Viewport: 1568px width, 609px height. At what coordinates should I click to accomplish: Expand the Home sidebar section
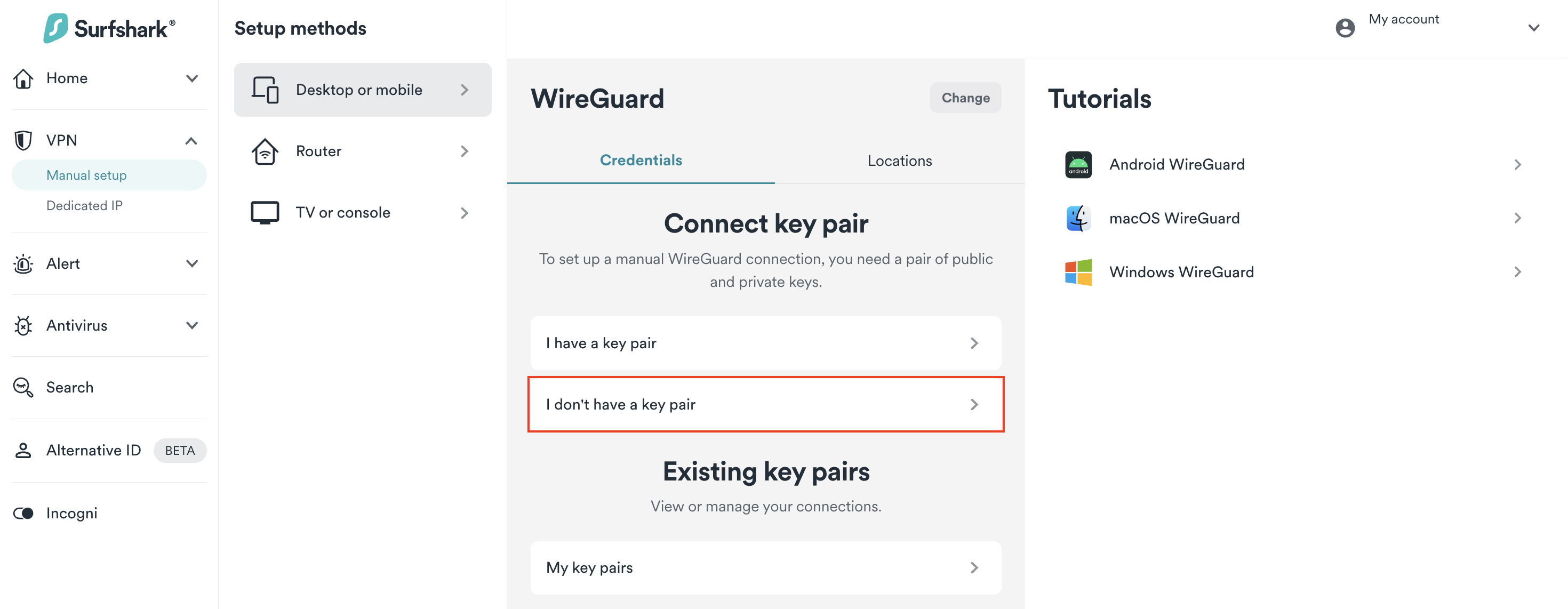point(192,78)
